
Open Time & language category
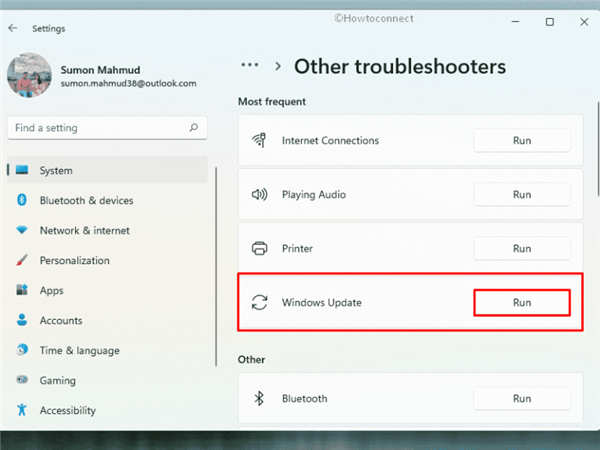108,350
